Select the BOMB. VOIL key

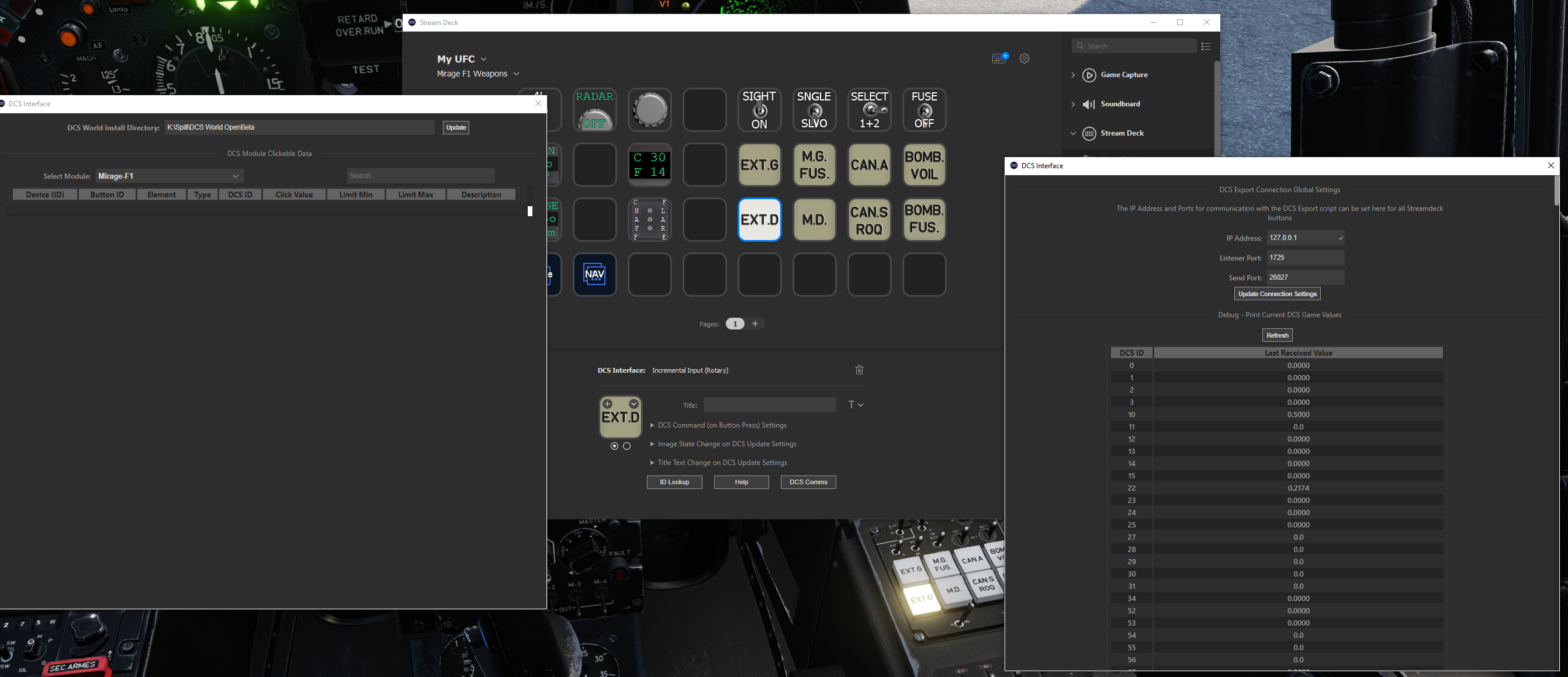click(x=924, y=165)
